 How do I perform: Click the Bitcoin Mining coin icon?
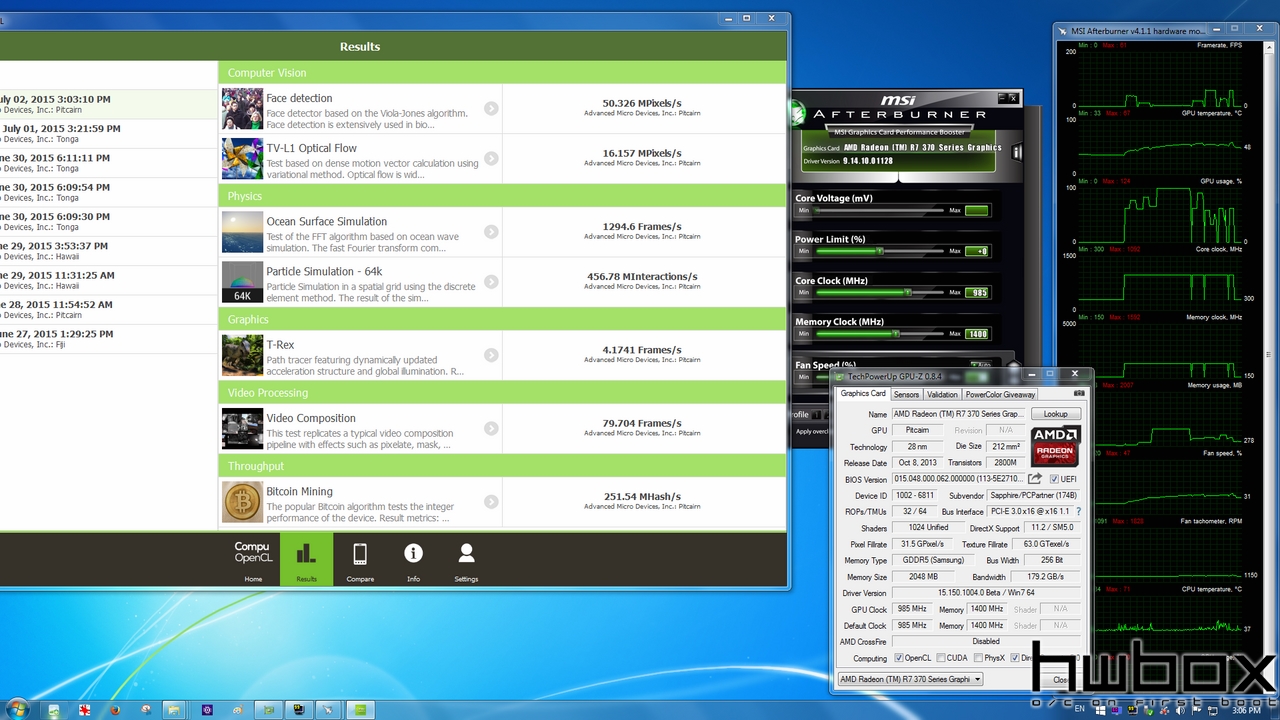[242, 502]
